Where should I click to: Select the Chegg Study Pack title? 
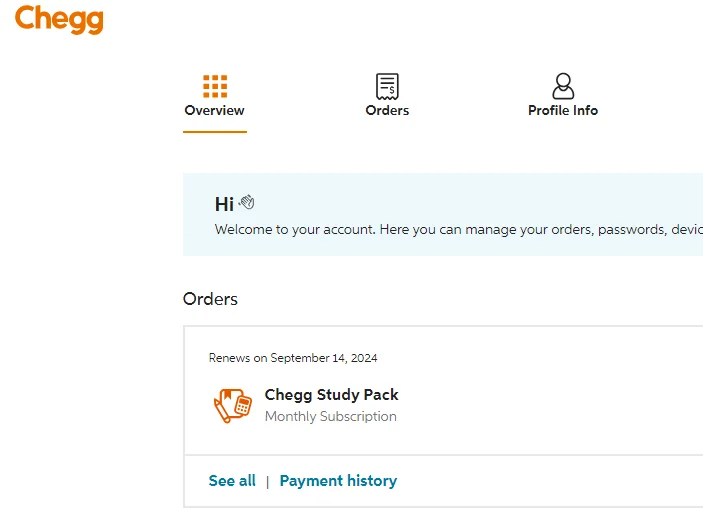331,395
